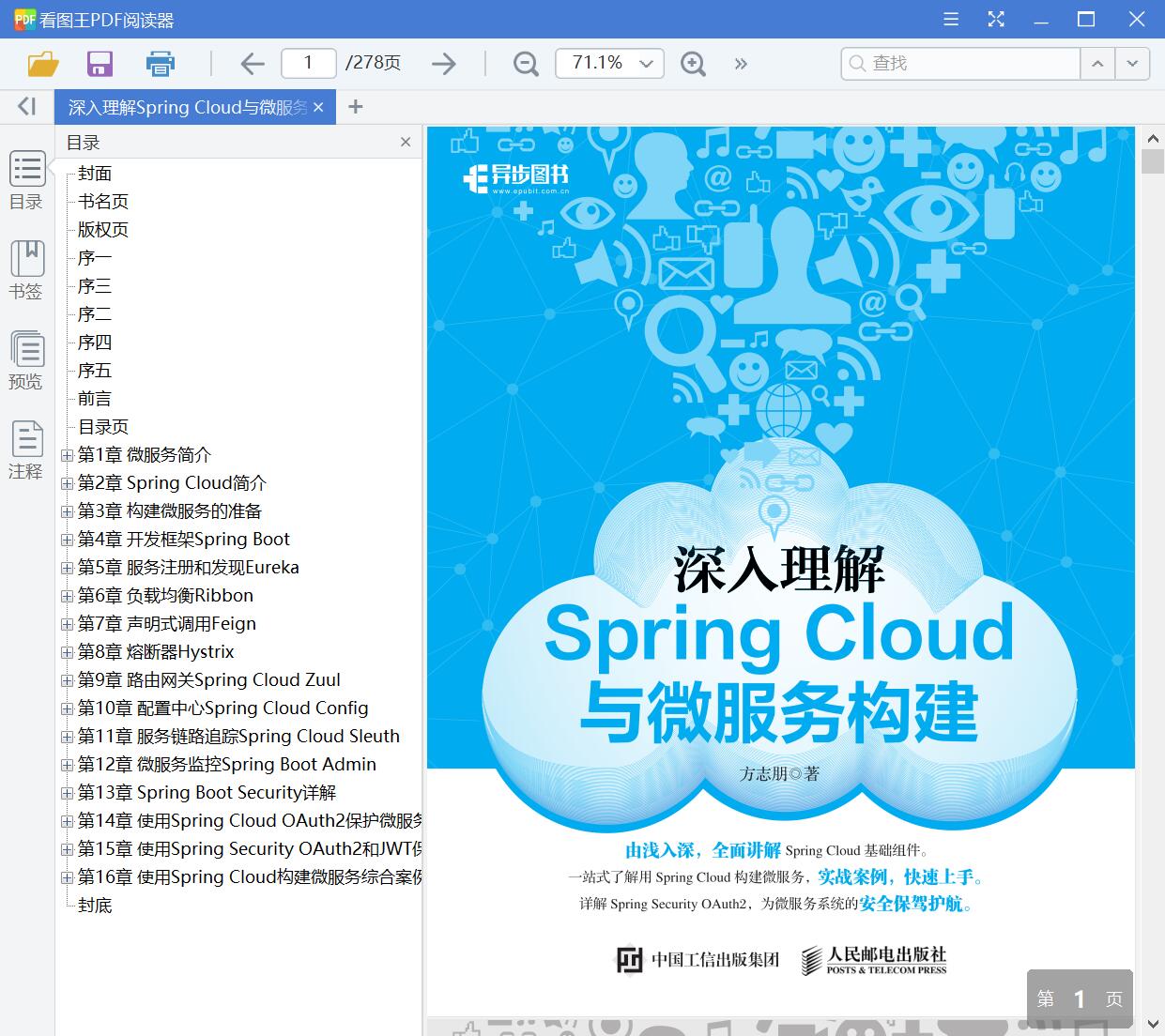Open 第12章 微服务监控Spring Boot Admin
The image size is (1165, 1036).
(x=227, y=765)
